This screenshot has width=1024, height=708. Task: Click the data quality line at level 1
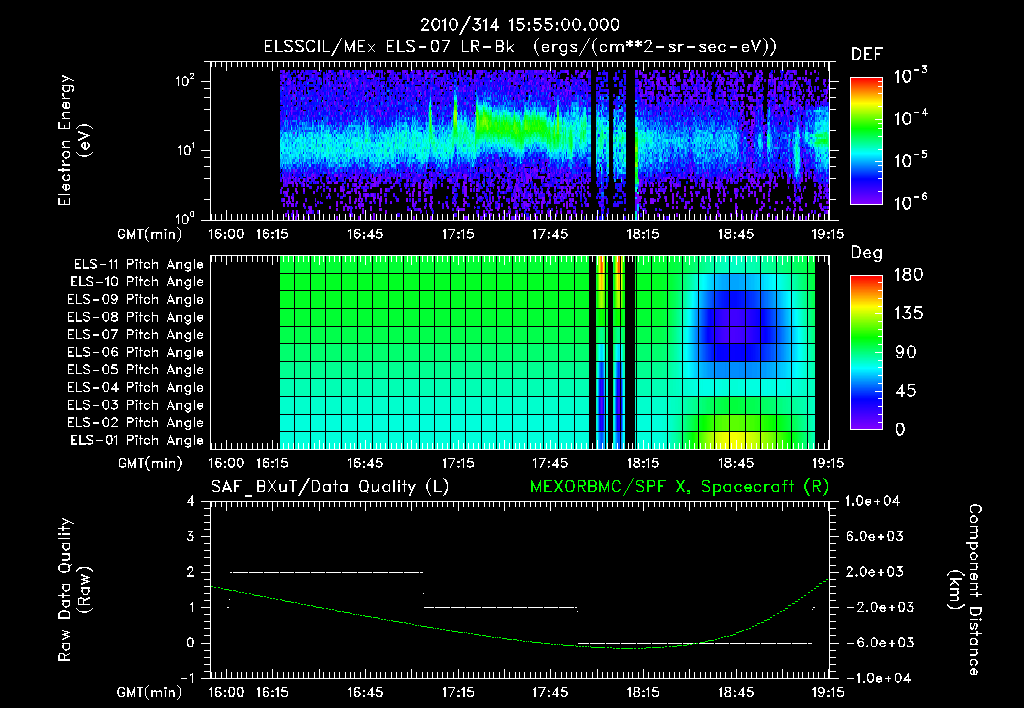pyautogui.click(x=501, y=607)
